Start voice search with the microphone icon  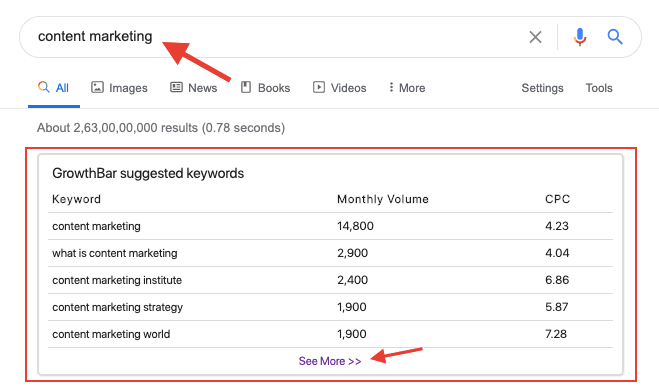[x=580, y=37]
